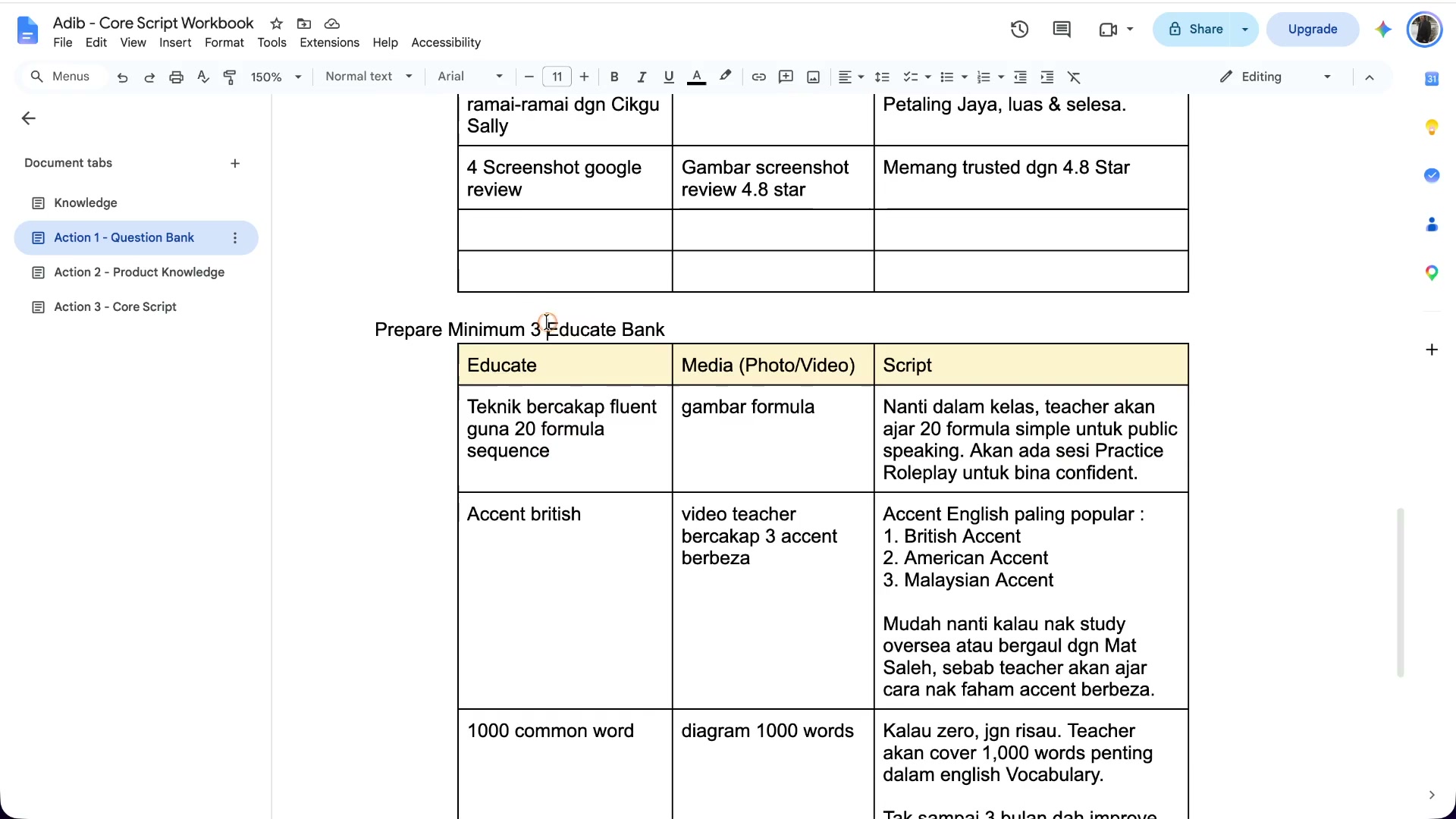1456x819 pixels.
Task: Switch to Action 3 - Core Script tab
Action: click(136, 307)
